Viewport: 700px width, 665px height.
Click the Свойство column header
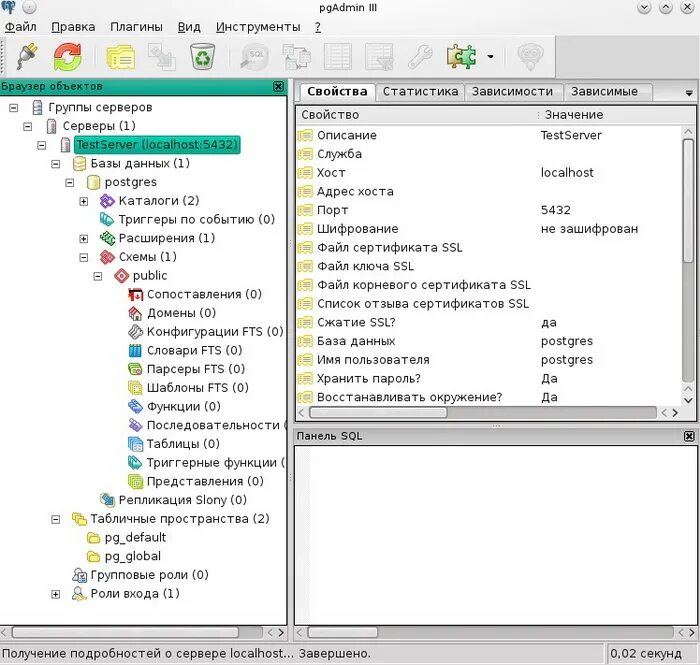(x=417, y=115)
